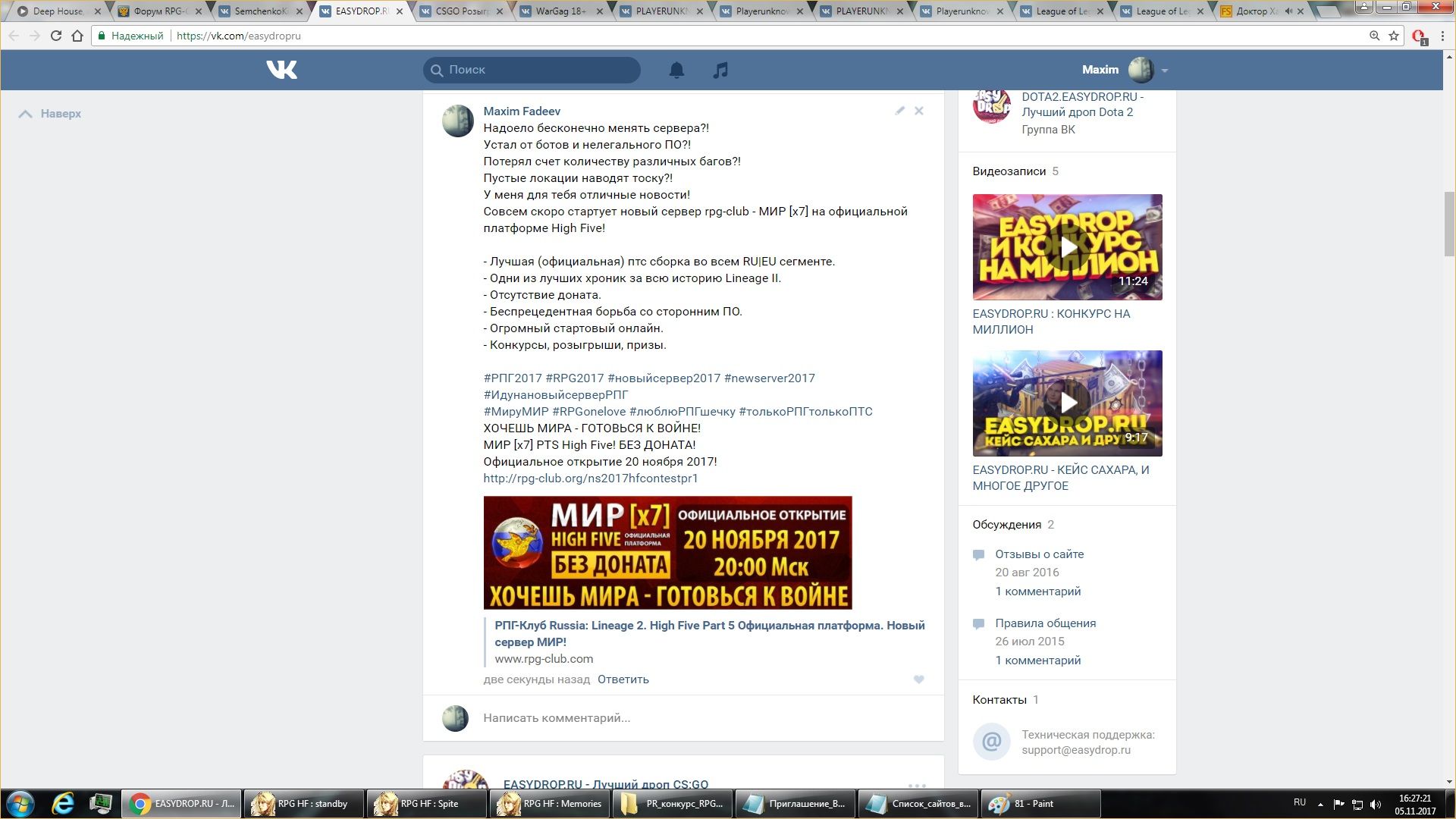This screenshot has width=1456, height=819.
Task: Like the post with the heart icon
Action: click(x=918, y=679)
